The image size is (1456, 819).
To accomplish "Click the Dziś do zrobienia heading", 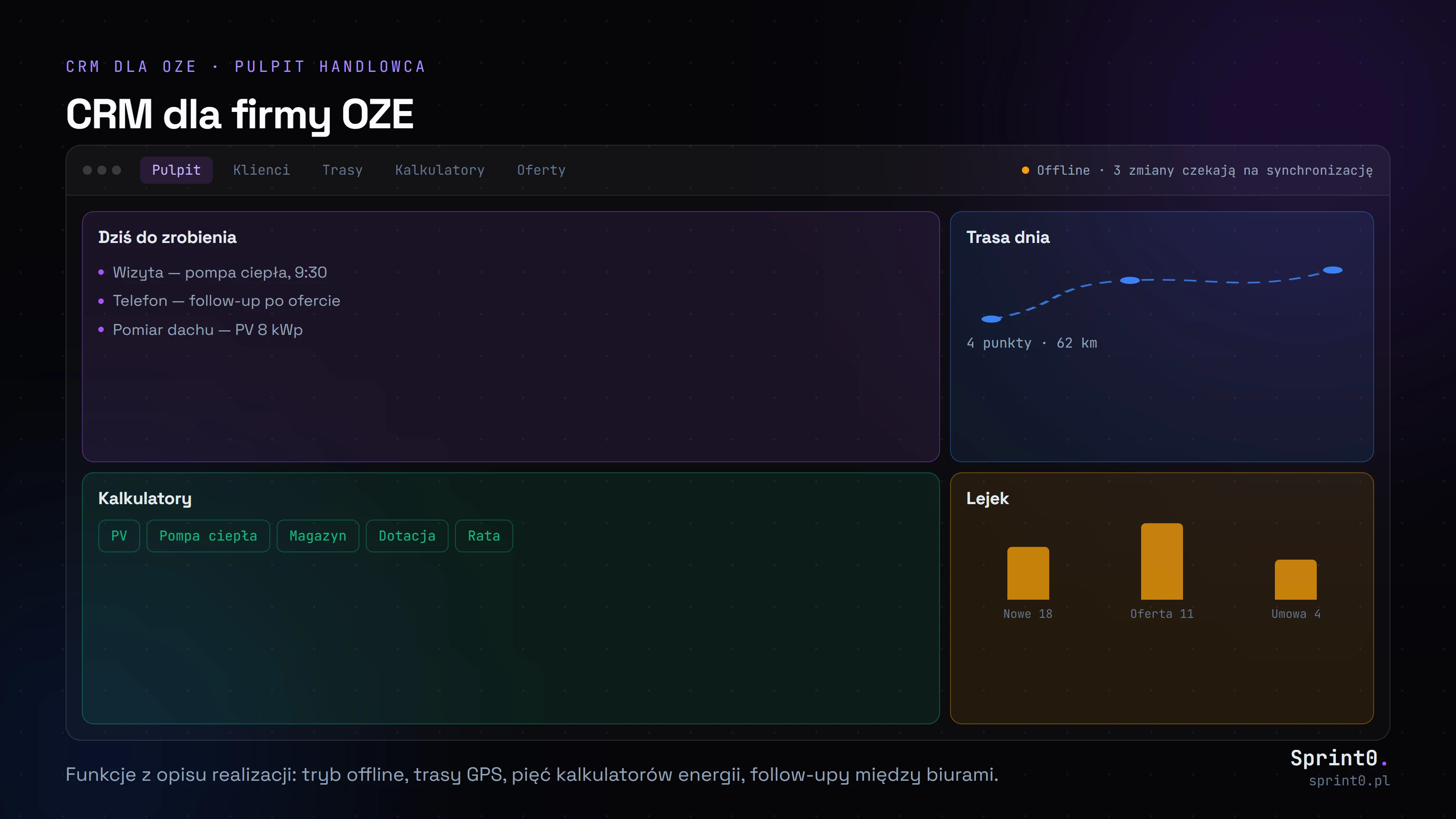I will click(x=167, y=238).
